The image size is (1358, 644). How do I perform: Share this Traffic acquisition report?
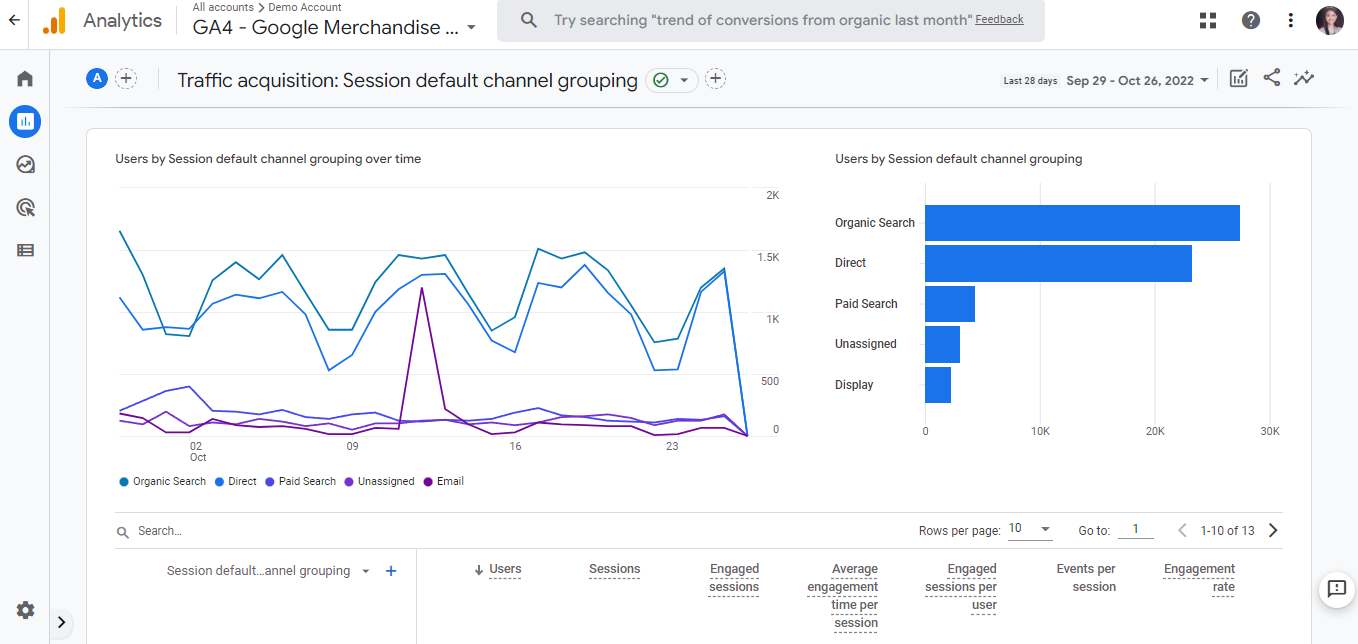click(x=1271, y=78)
